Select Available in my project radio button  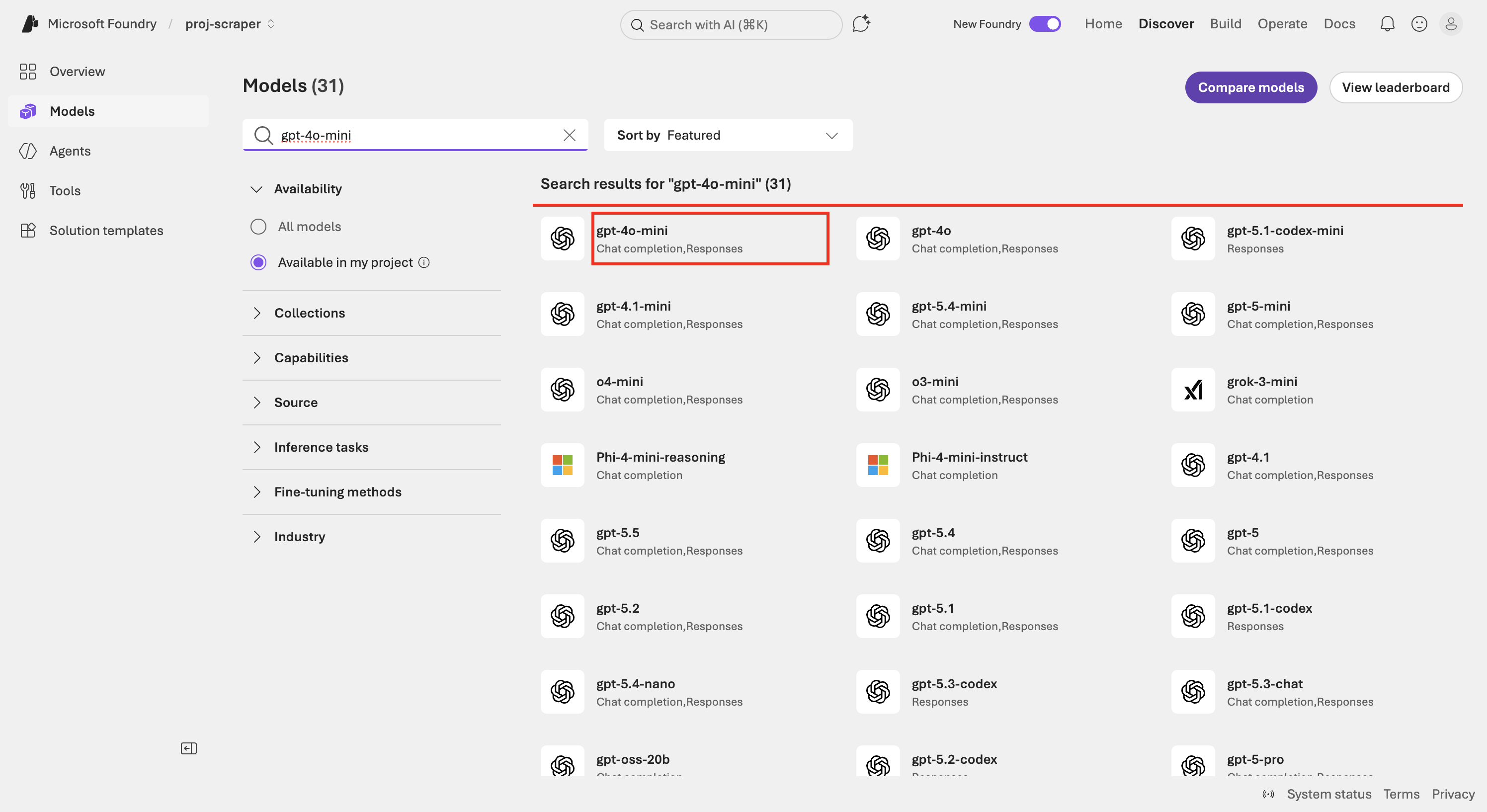point(258,262)
